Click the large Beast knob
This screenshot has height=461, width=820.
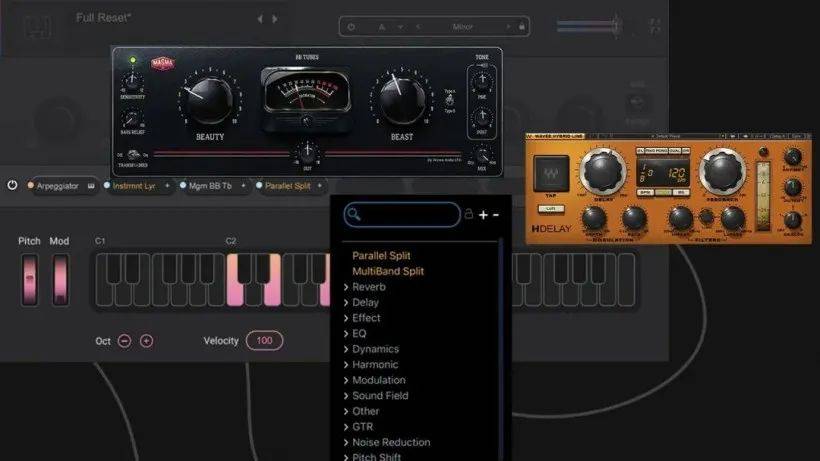click(402, 99)
